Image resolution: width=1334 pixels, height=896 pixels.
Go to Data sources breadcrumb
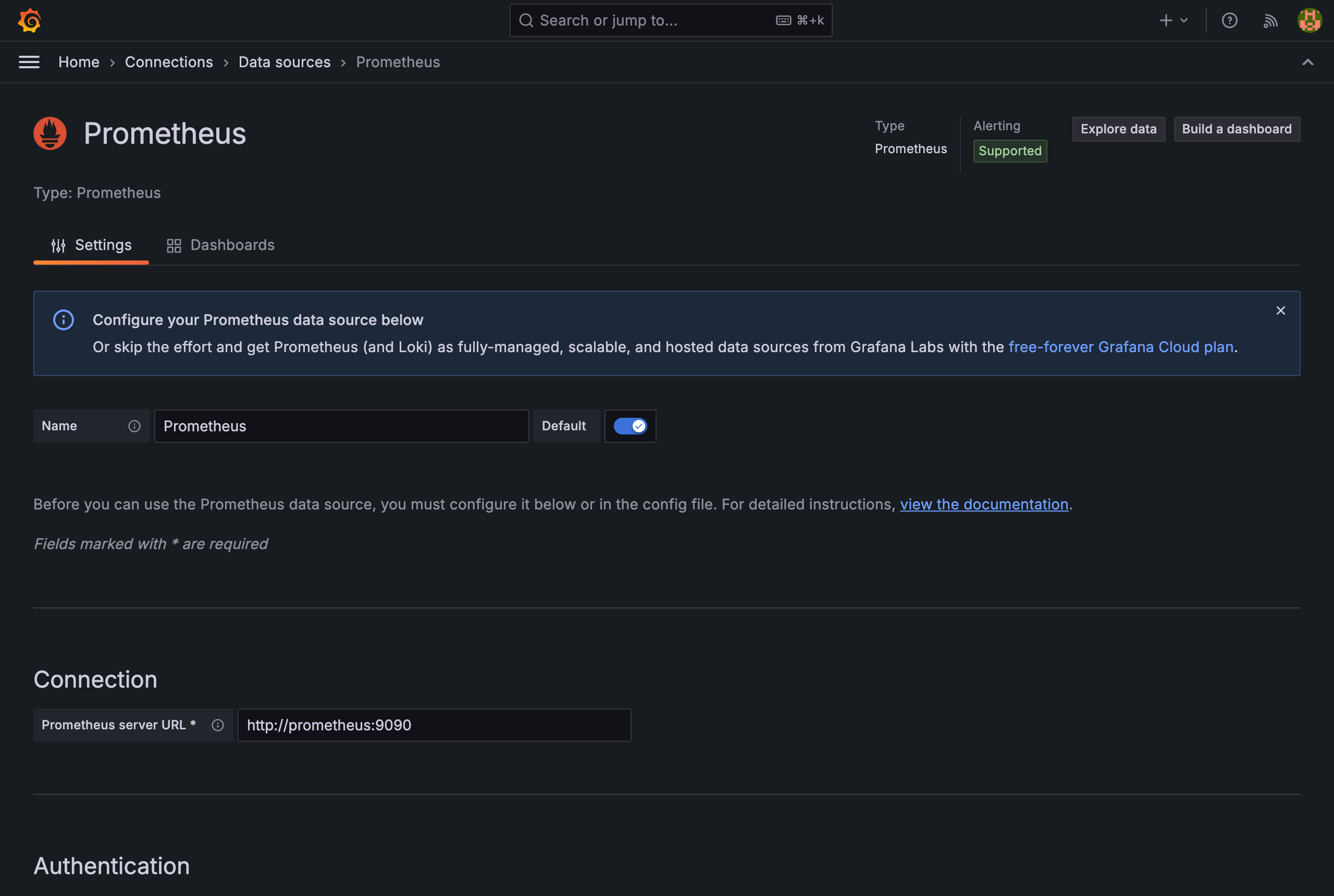(284, 61)
